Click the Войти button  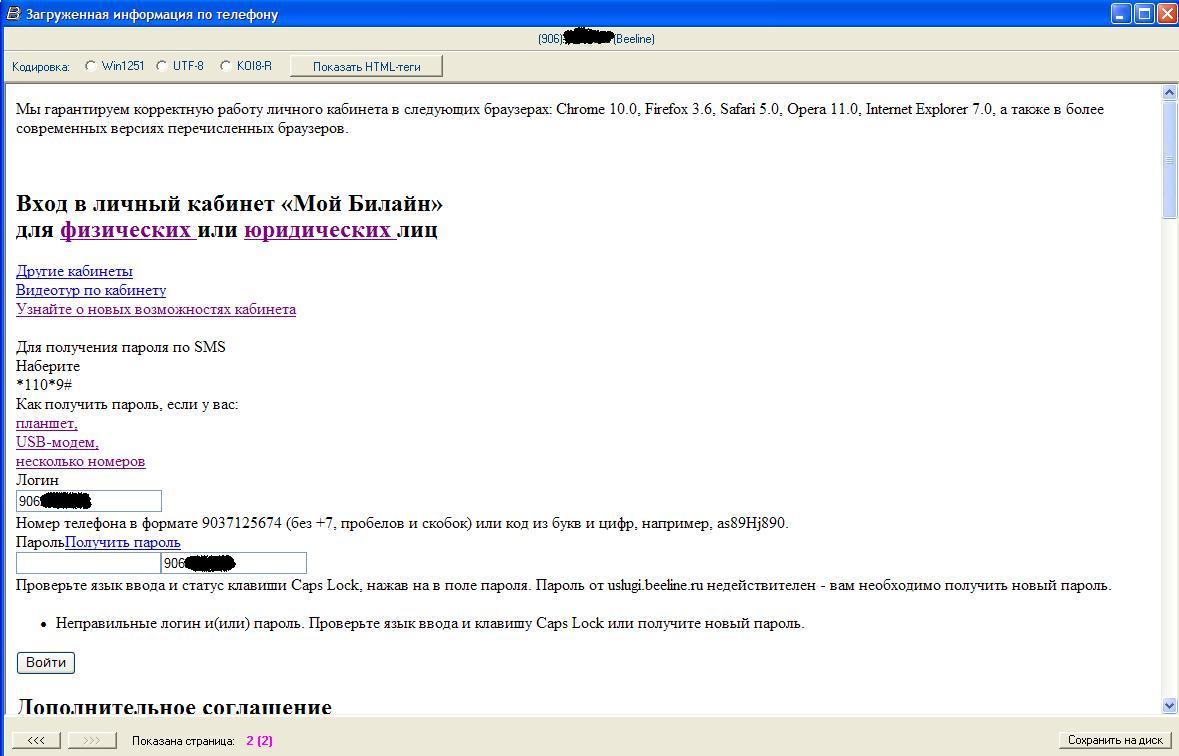coord(46,663)
